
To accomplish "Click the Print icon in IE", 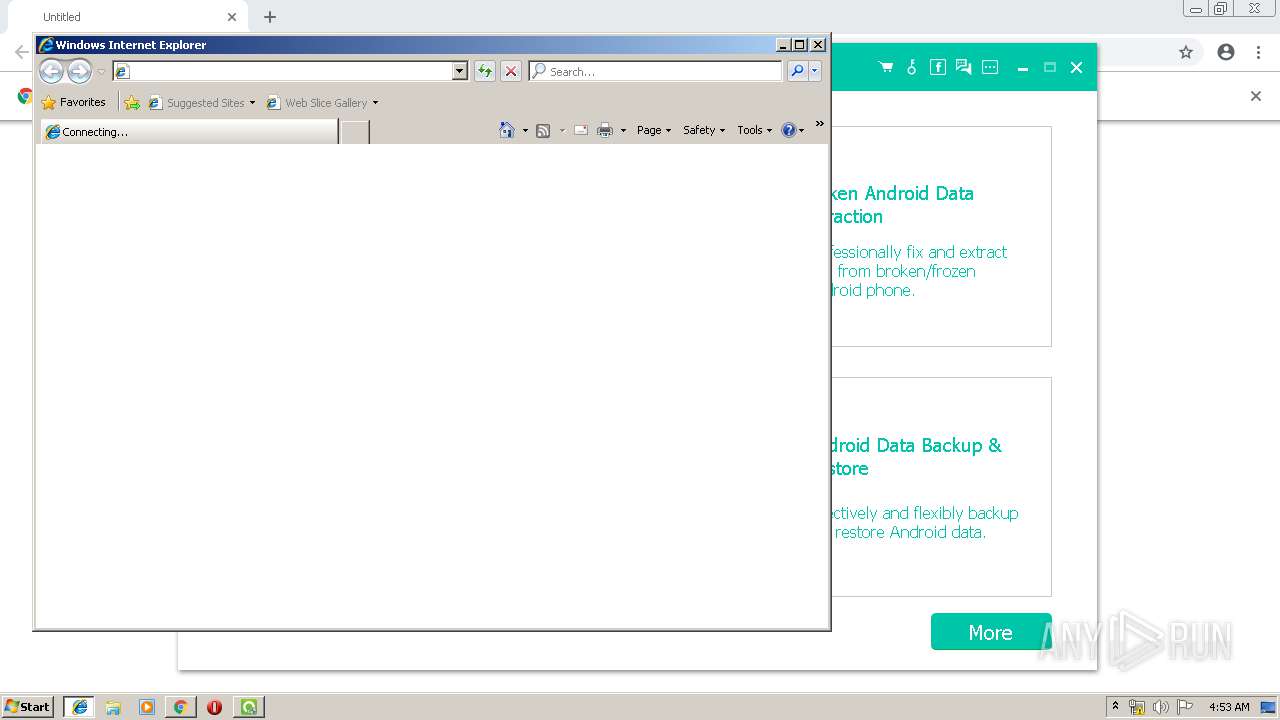I will (605, 130).
